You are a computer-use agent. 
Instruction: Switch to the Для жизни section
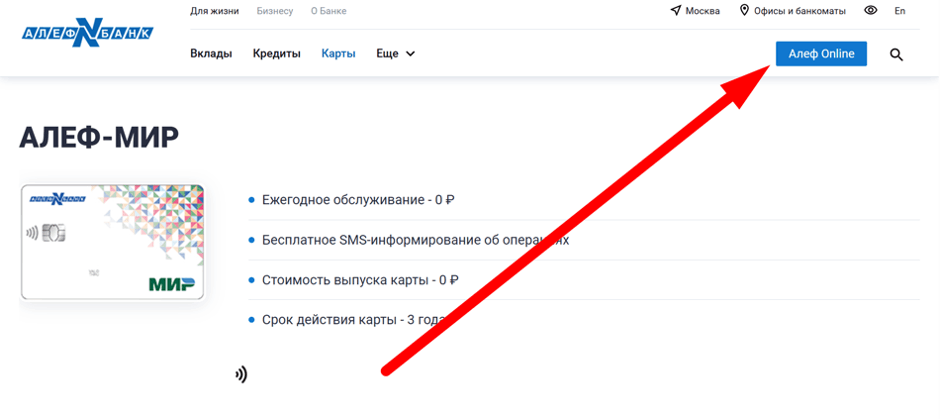[214, 11]
